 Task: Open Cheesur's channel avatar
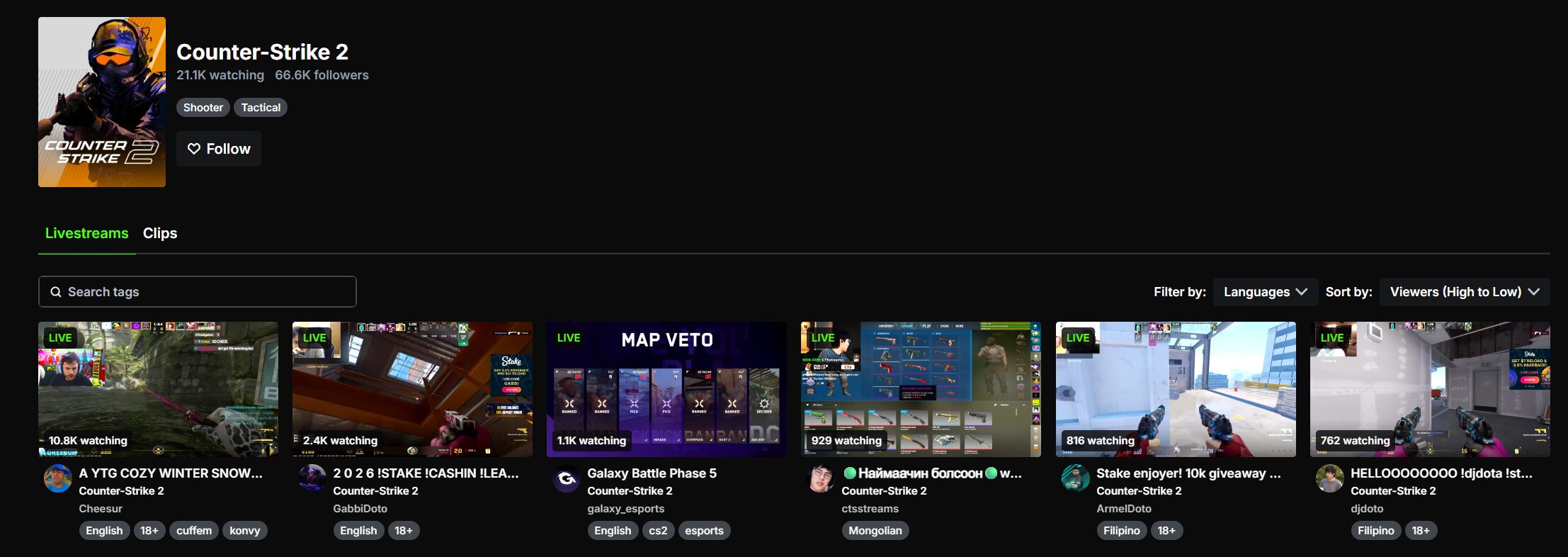point(58,478)
